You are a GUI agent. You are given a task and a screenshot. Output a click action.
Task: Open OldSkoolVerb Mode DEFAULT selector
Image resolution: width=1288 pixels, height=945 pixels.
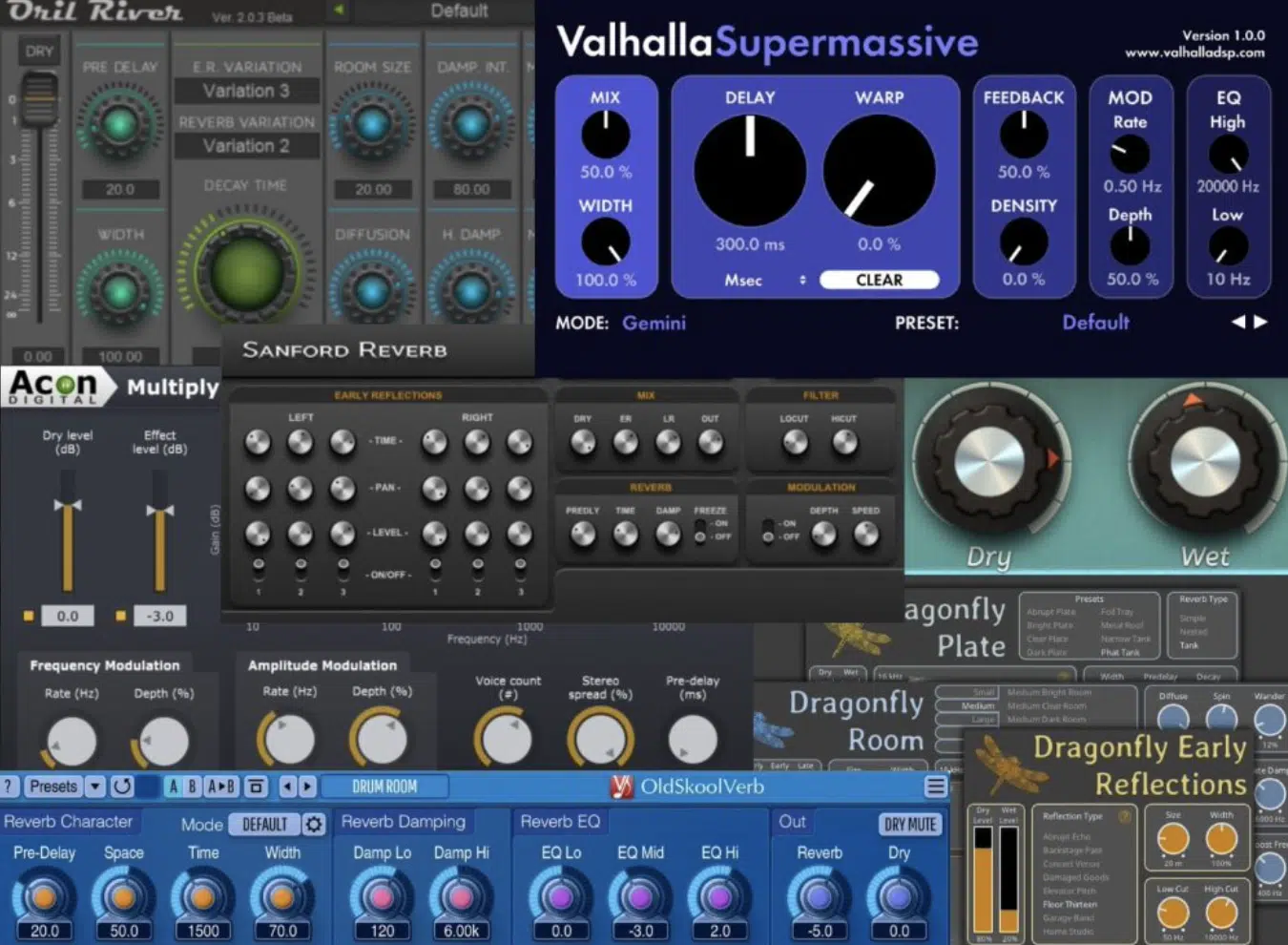pos(264,824)
